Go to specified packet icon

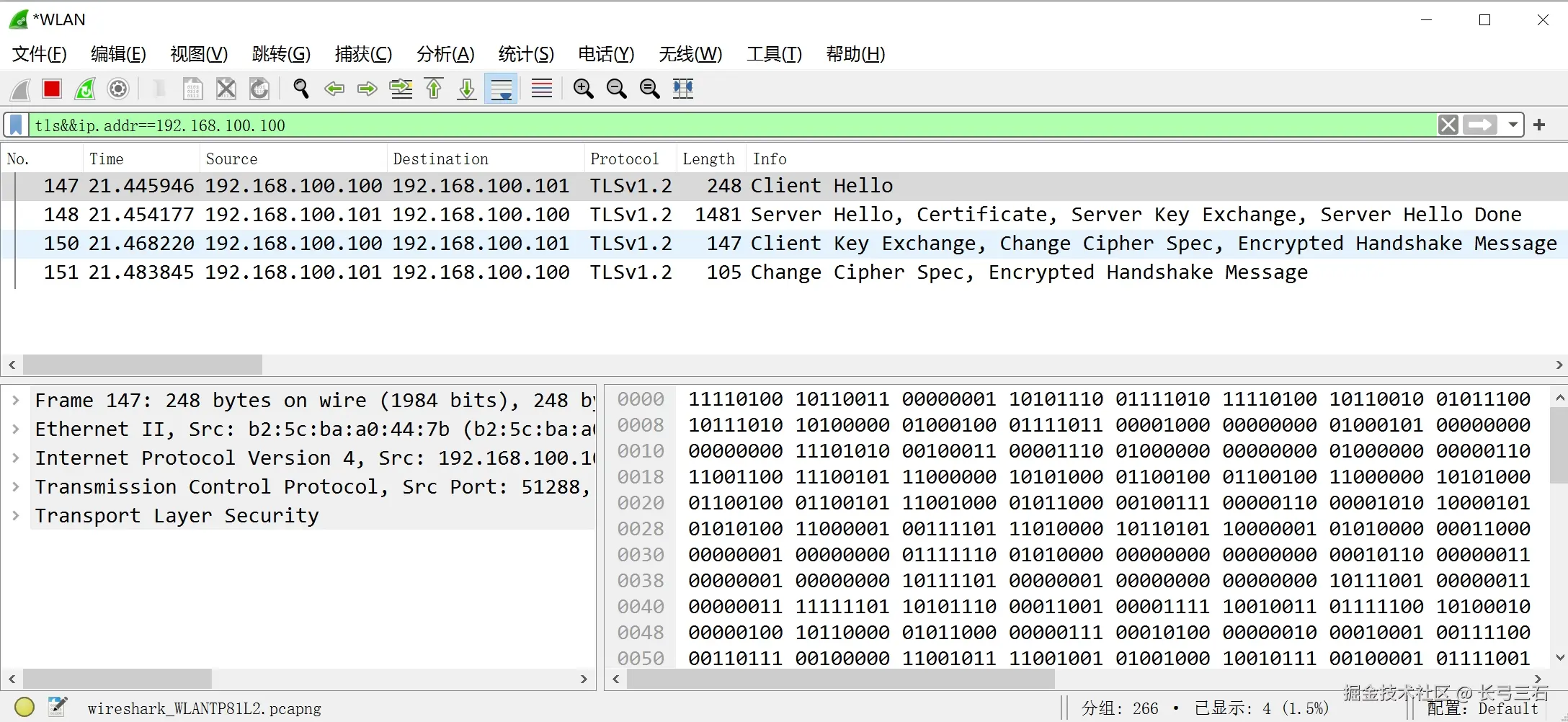(401, 89)
